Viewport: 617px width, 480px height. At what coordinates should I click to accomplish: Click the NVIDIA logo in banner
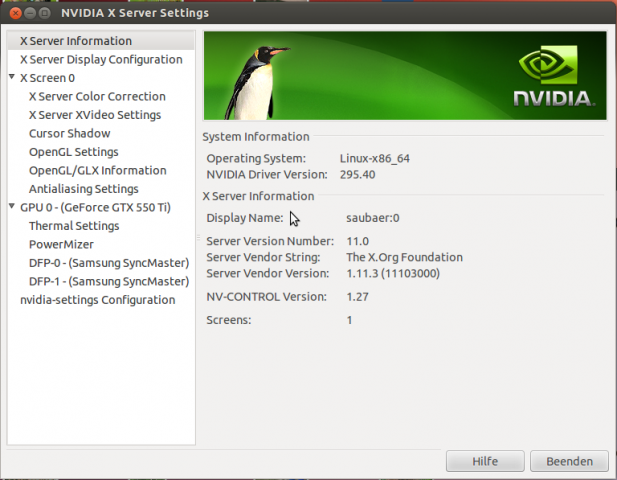554,76
